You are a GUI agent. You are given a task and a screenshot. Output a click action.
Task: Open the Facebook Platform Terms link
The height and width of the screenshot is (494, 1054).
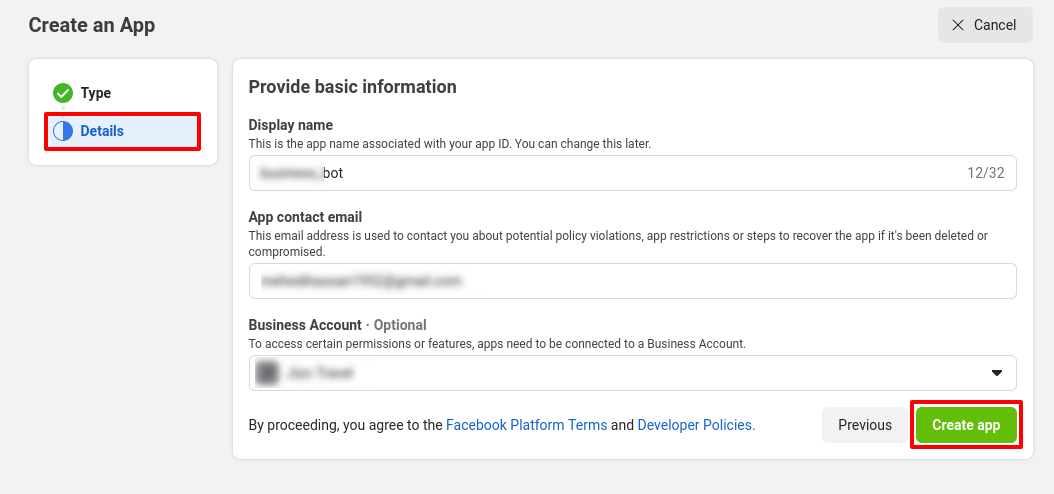(526, 425)
